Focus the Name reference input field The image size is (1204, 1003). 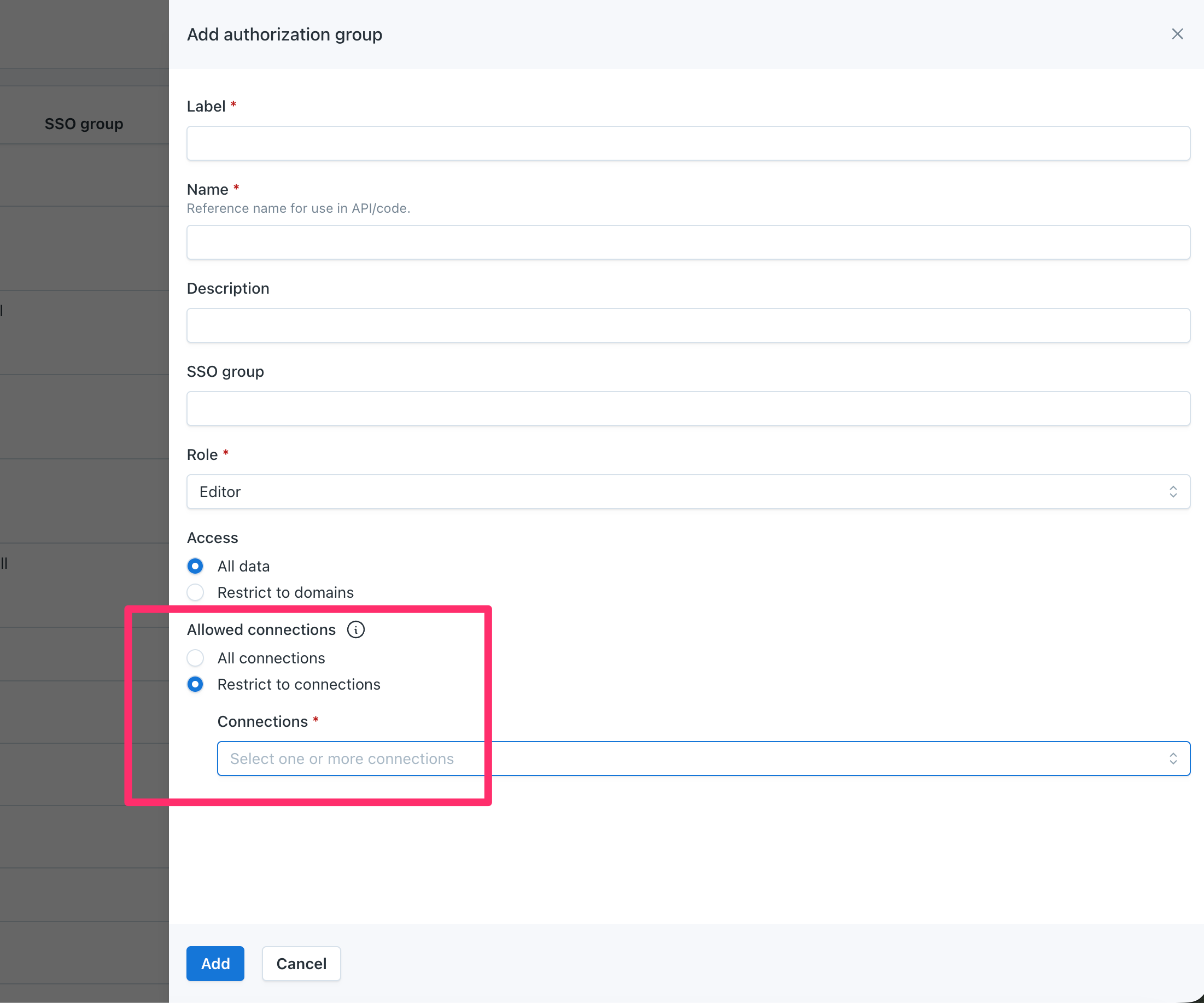[688, 242]
